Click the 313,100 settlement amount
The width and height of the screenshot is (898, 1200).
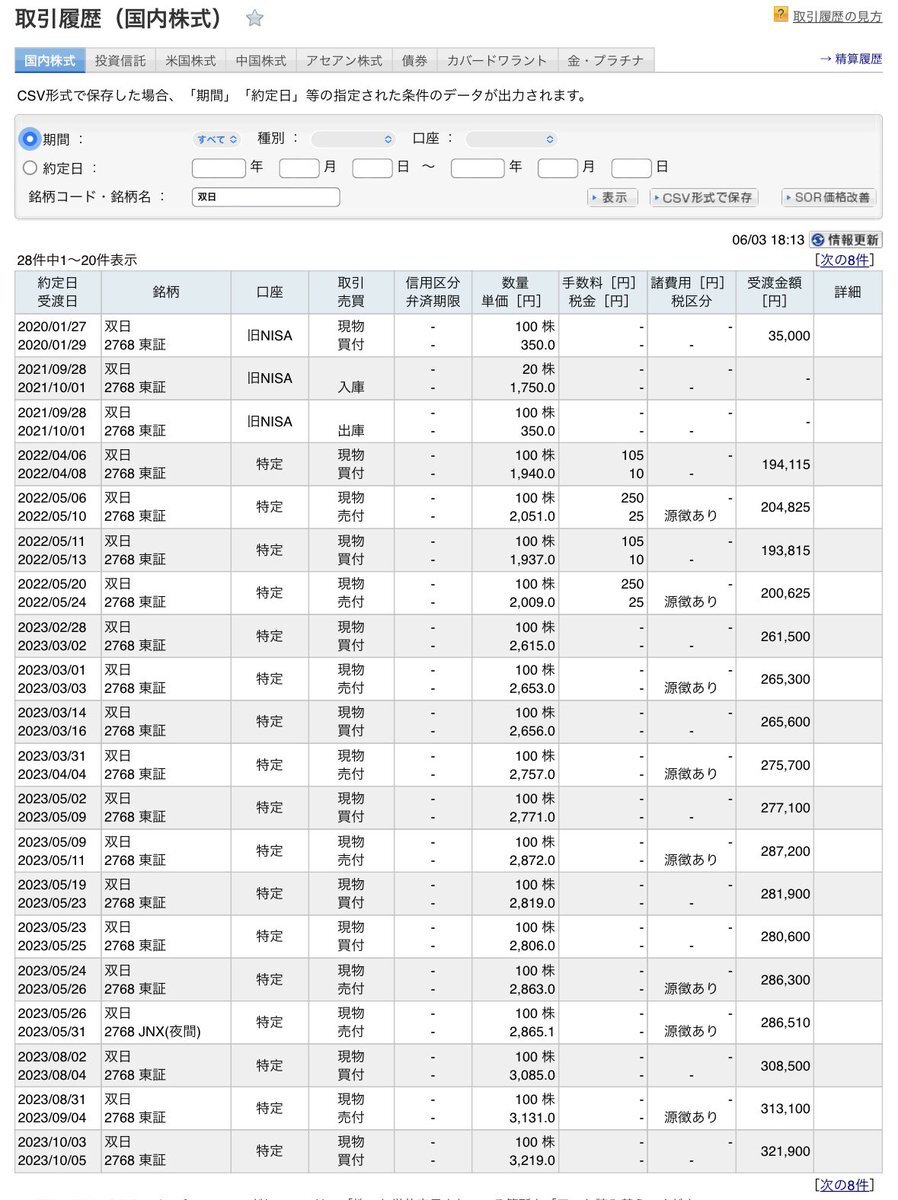pyautogui.click(x=785, y=1109)
